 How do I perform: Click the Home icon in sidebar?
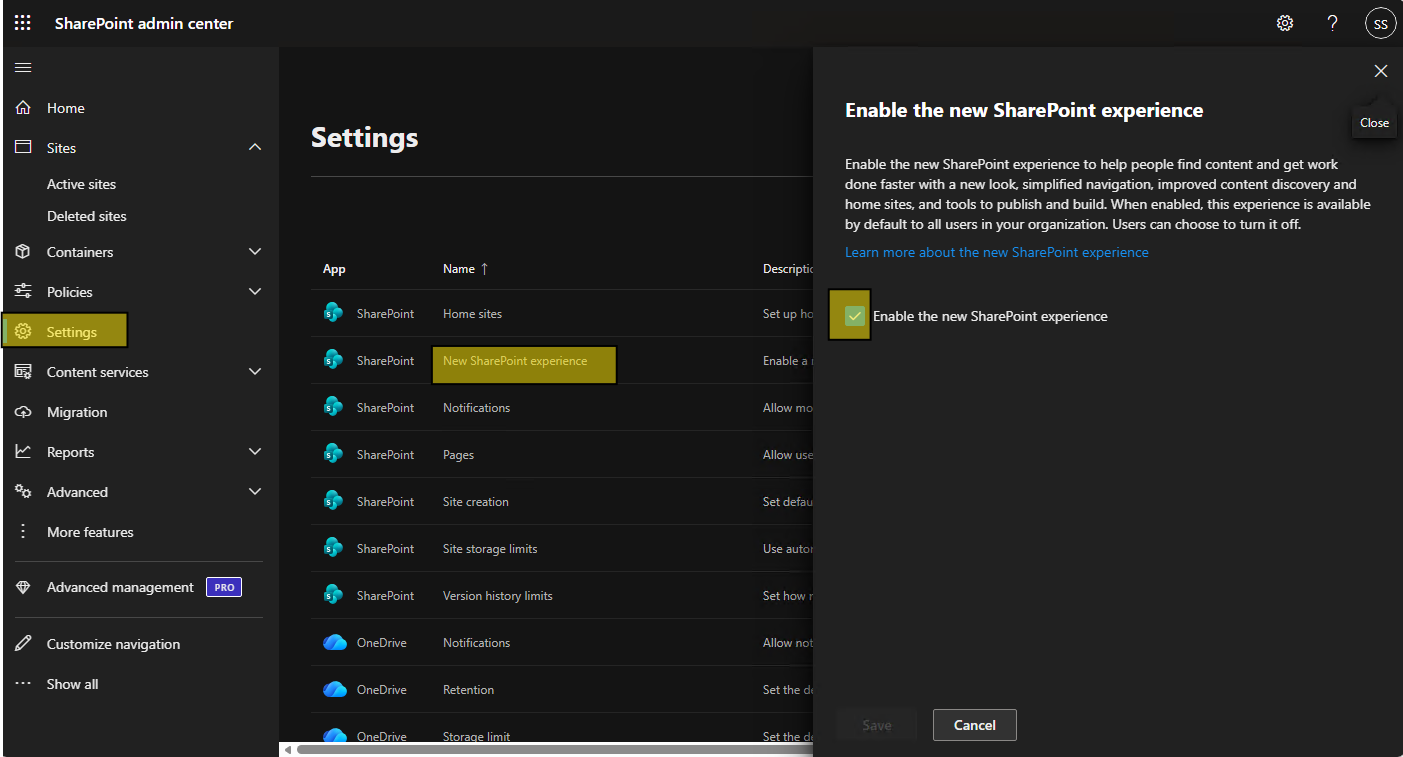point(23,108)
